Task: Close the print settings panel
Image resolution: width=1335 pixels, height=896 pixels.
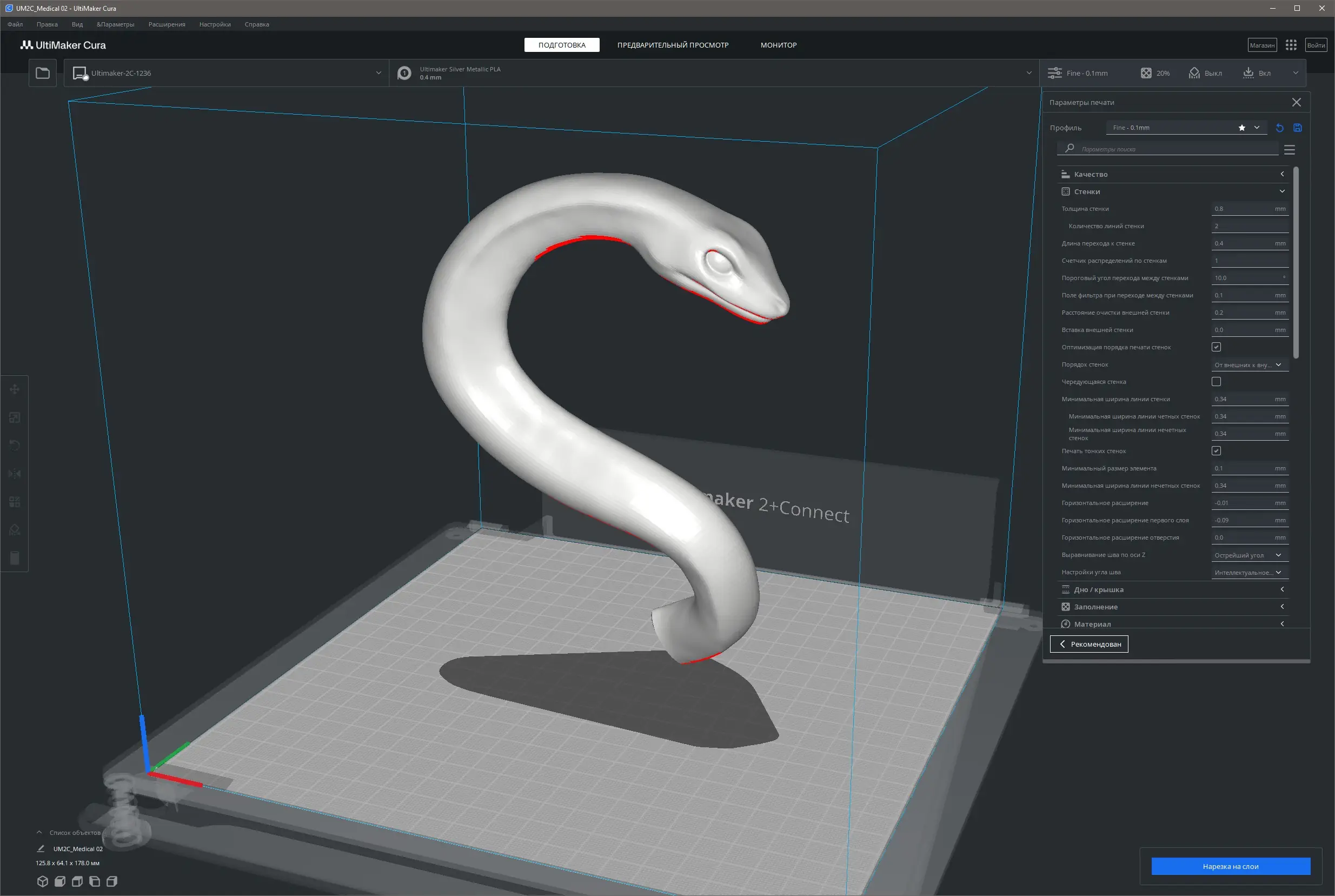Action: (x=1296, y=102)
